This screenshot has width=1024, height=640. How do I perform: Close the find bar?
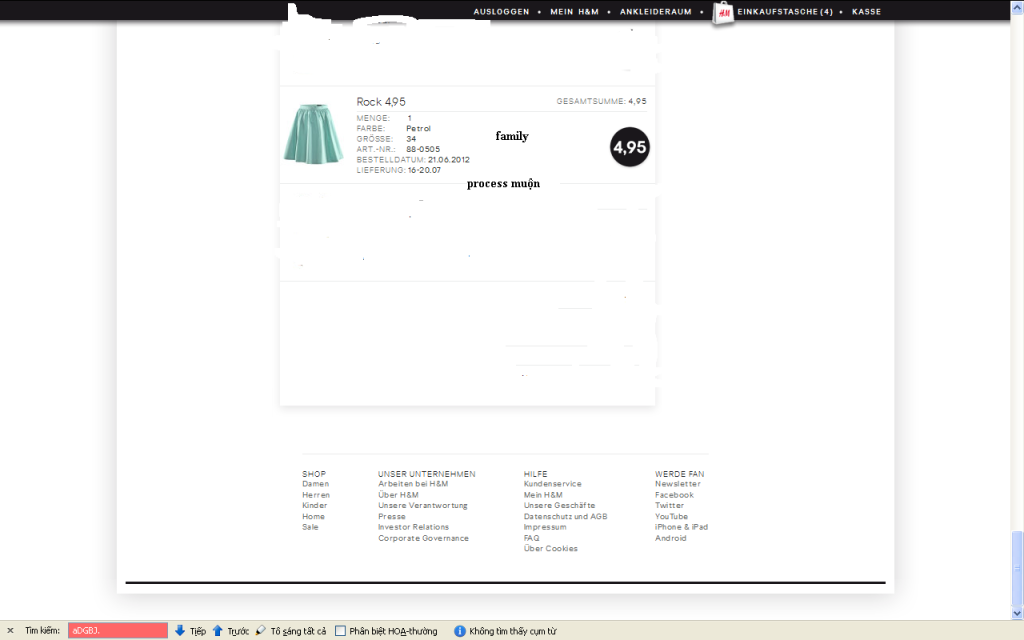(10, 631)
